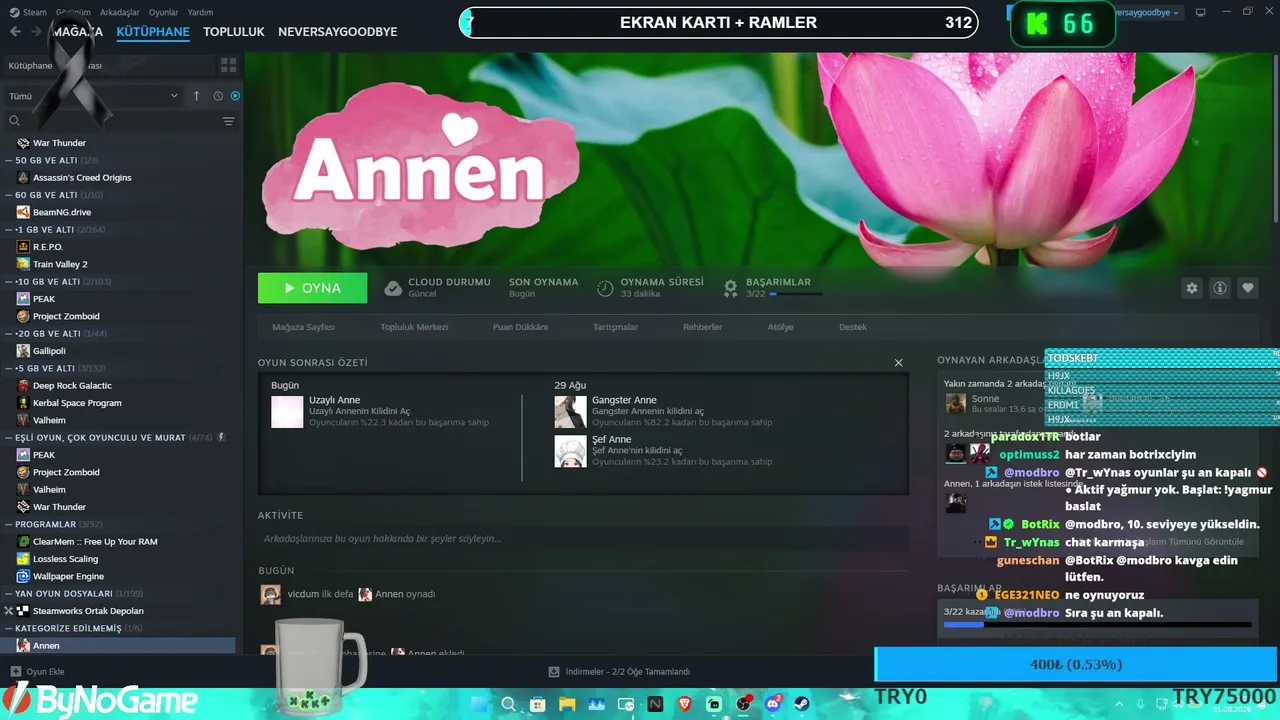Switch to the KÜTÜPHANE tab
Screen dimensions: 1280x720
[x=153, y=32]
